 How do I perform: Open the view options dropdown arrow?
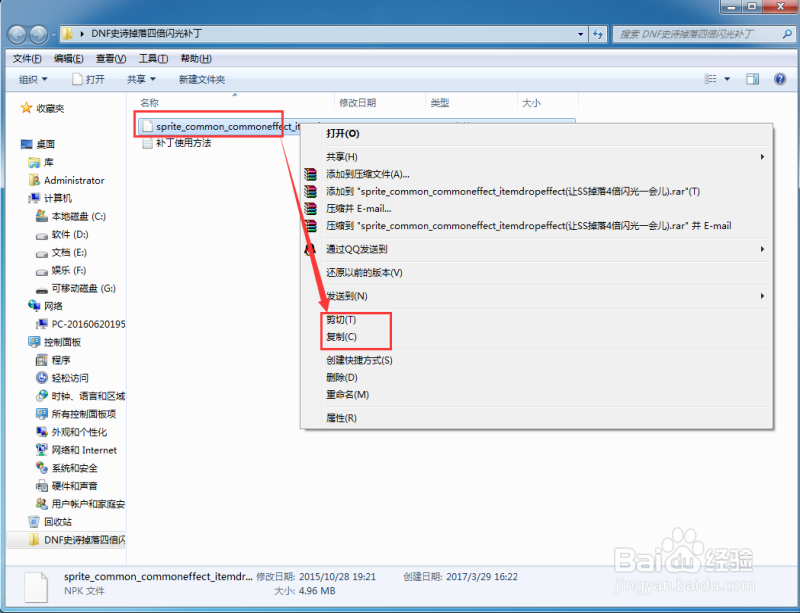pos(727,79)
